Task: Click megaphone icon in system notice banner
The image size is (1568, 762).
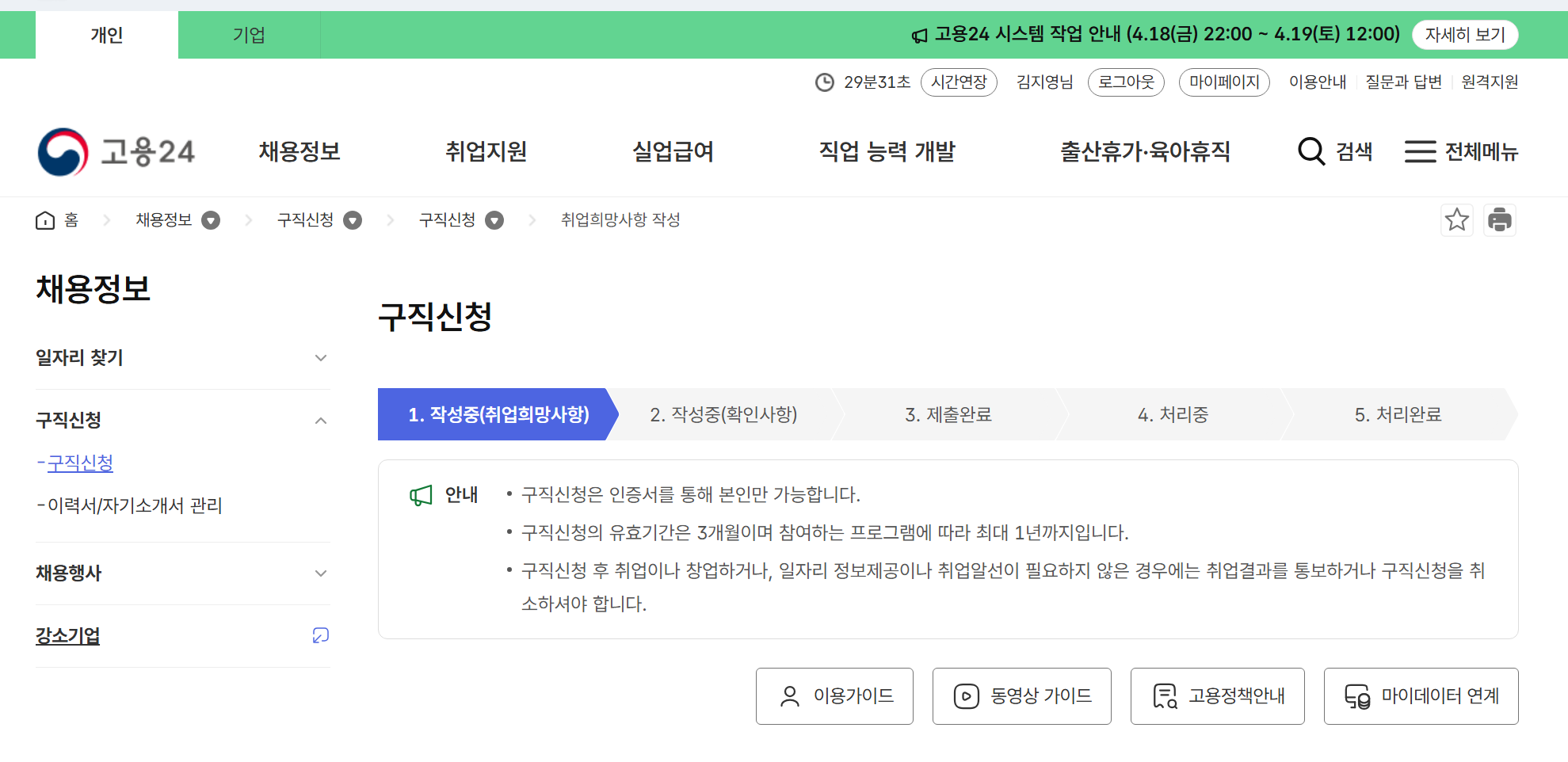Action: click(x=920, y=36)
